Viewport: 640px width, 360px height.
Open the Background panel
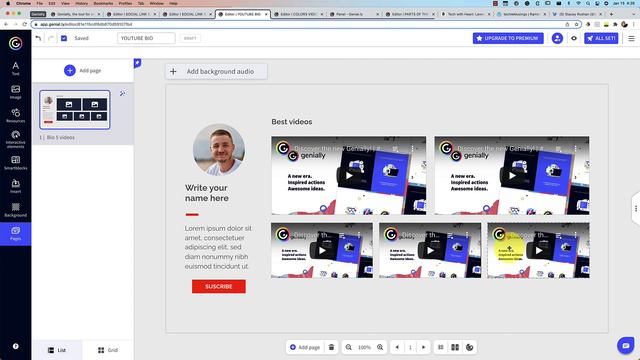[x=16, y=210]
